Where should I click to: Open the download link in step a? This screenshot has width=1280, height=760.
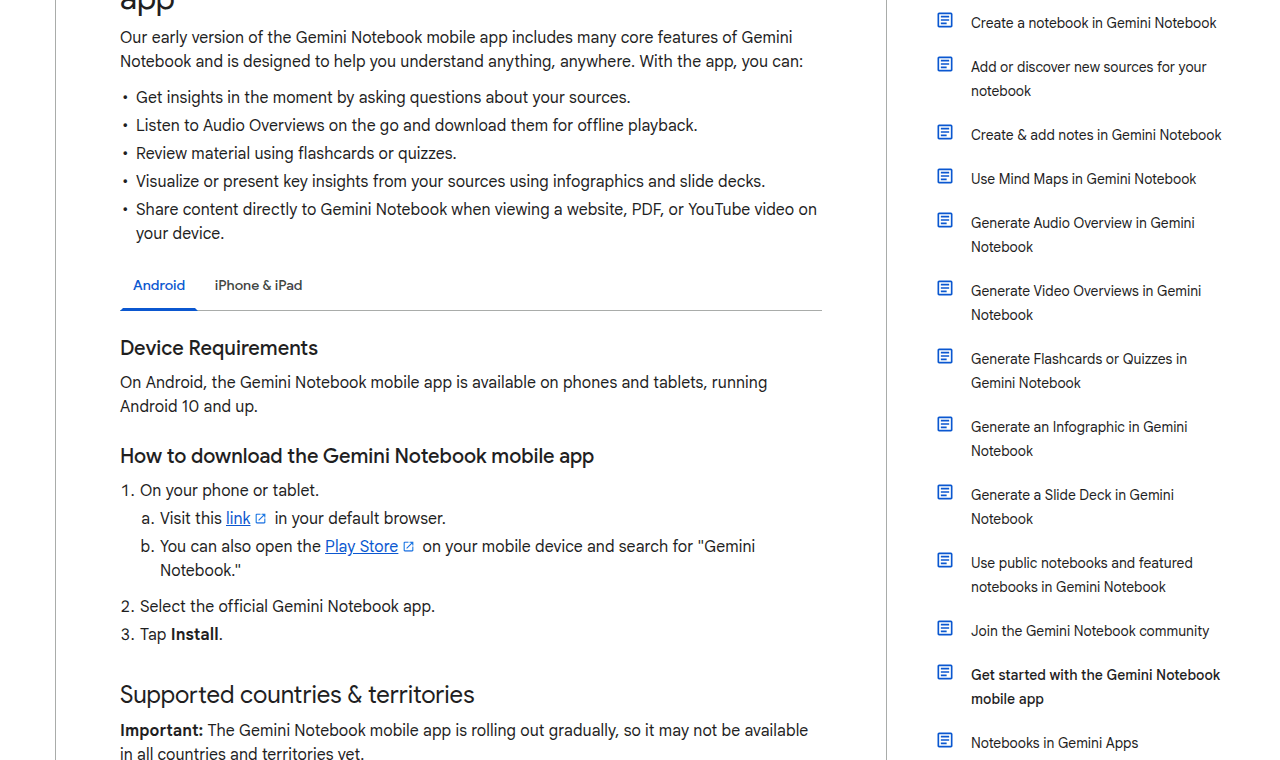(x=238, y=518)
